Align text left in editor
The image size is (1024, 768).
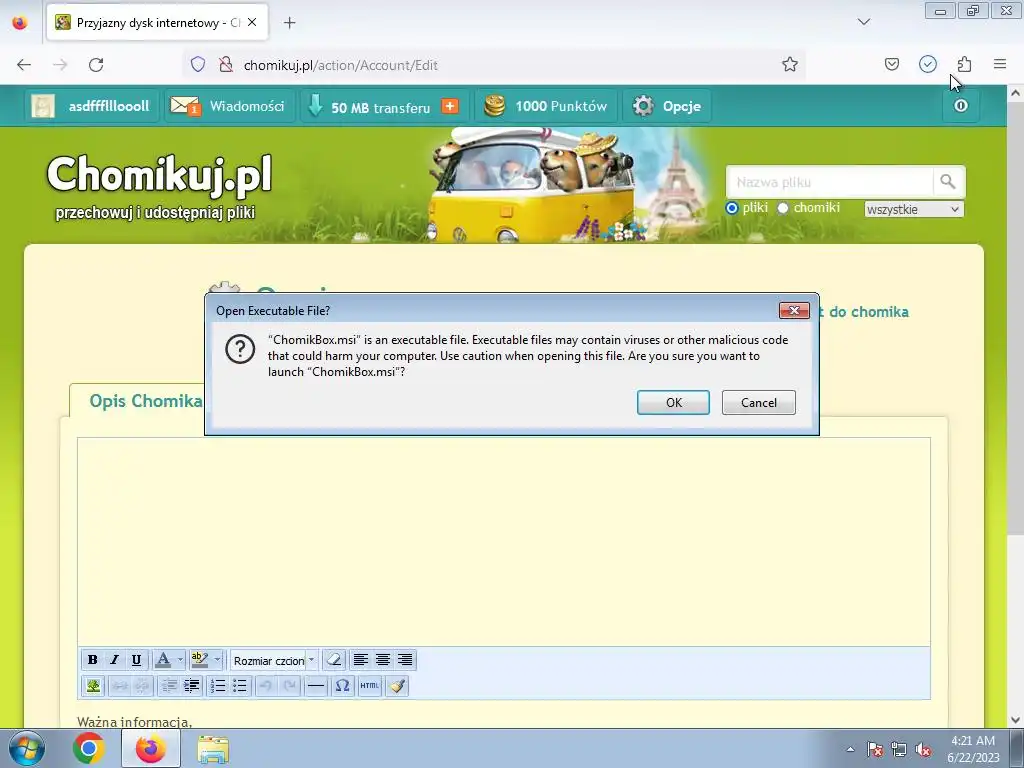360,660
